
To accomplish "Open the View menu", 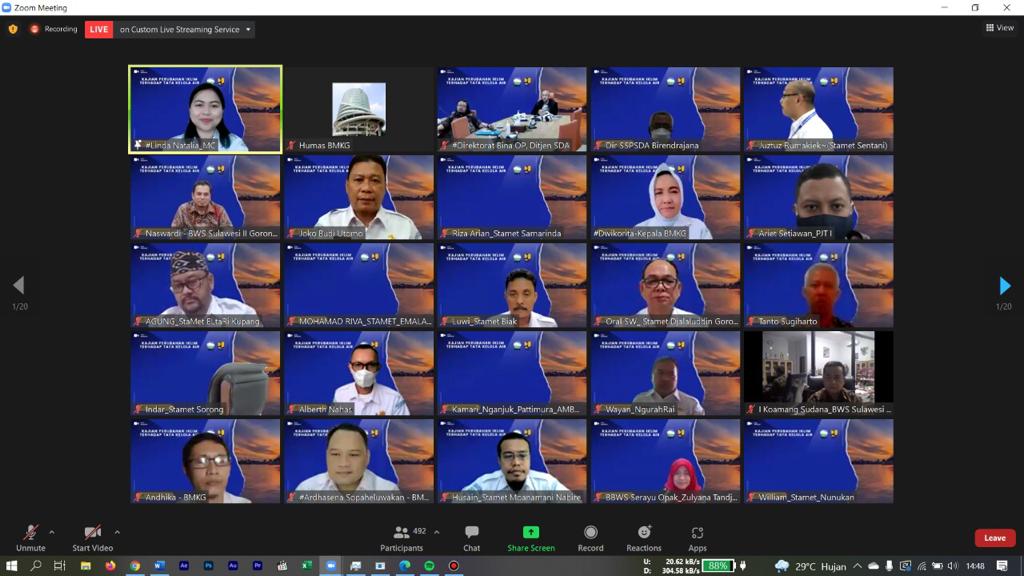I will 998,27.
